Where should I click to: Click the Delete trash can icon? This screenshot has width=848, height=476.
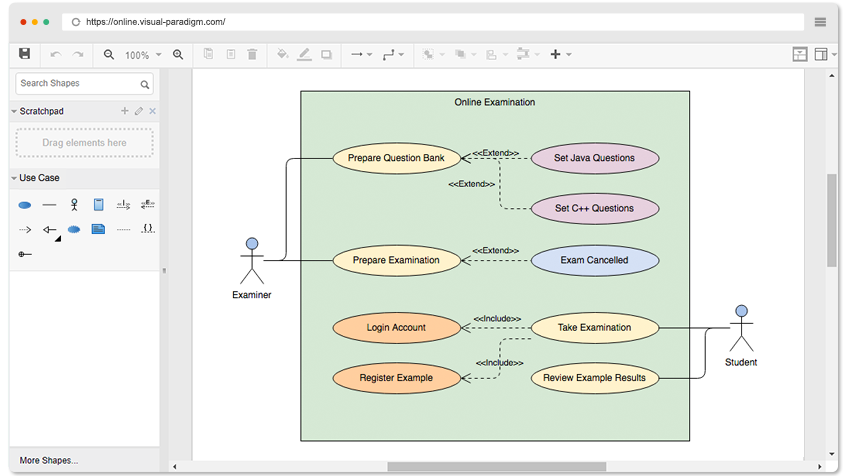pos(252,54)
